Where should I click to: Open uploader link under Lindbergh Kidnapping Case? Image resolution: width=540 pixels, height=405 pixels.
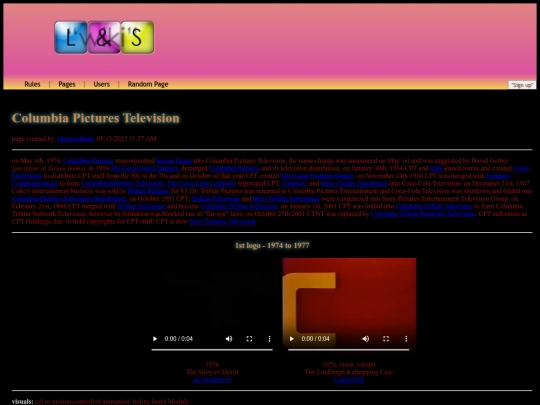[349, 380]
